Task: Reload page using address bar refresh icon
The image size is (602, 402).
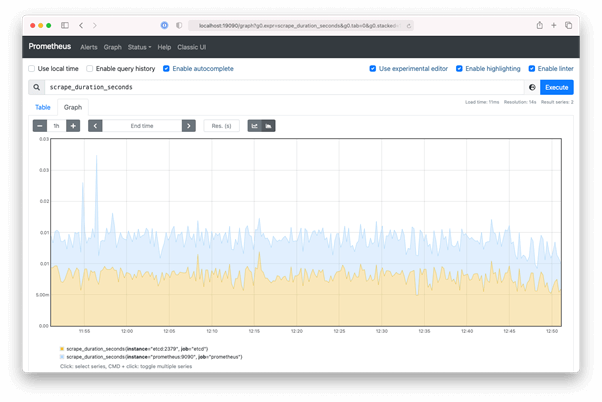Action: point(409,26)
